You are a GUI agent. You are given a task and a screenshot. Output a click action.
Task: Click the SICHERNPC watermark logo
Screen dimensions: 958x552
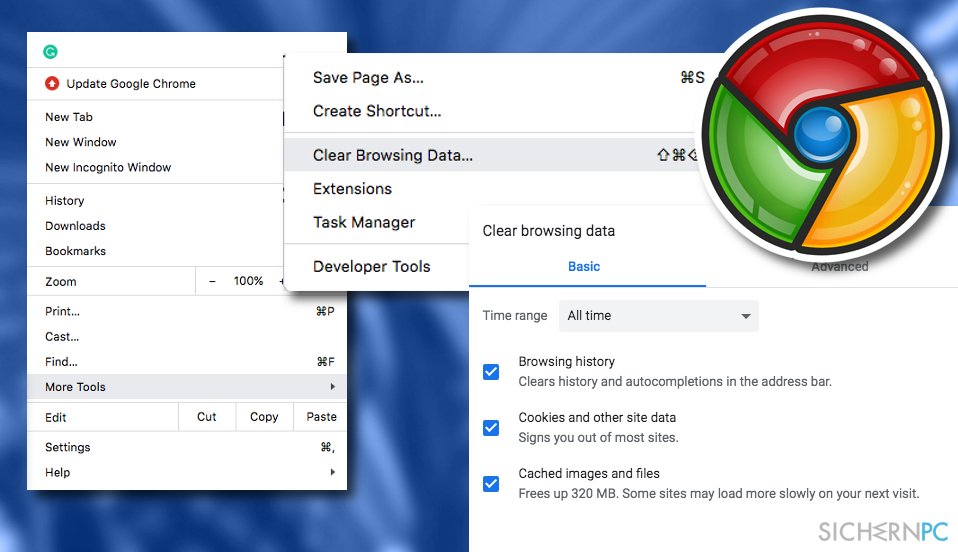[x=883, y=532]
